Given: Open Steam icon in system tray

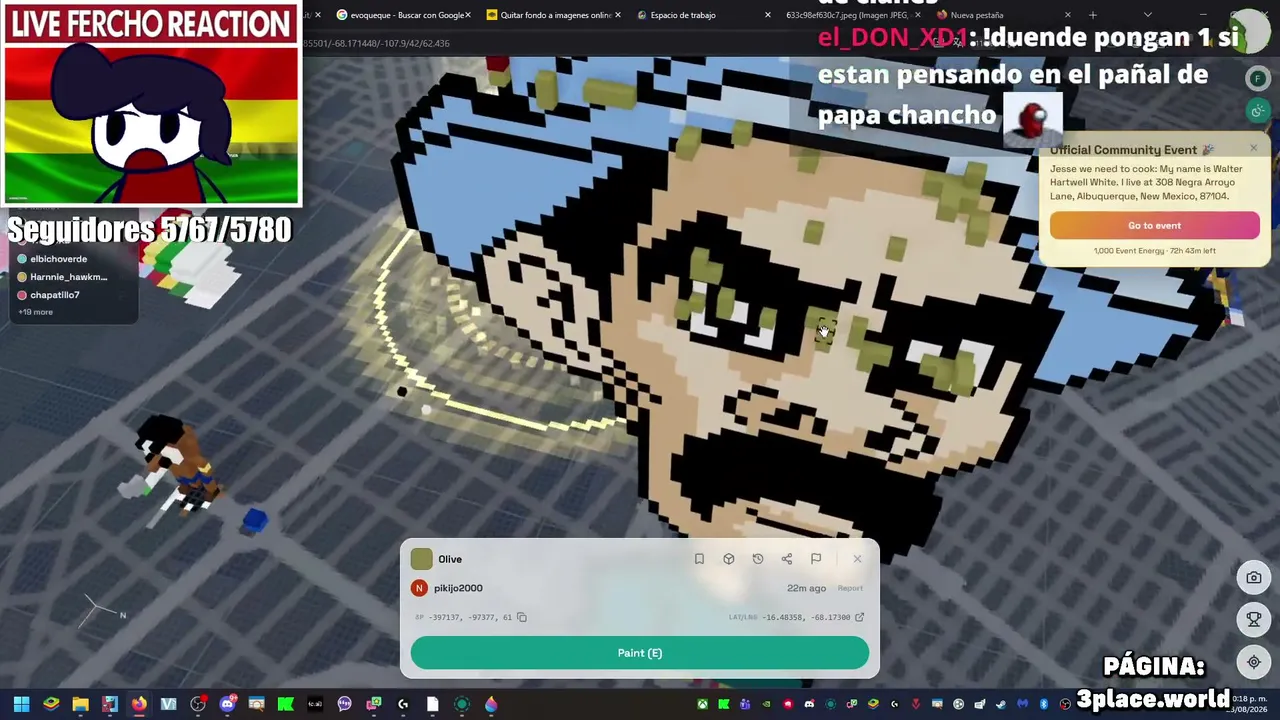Looking at the screenshot, I should point(1001,704).
